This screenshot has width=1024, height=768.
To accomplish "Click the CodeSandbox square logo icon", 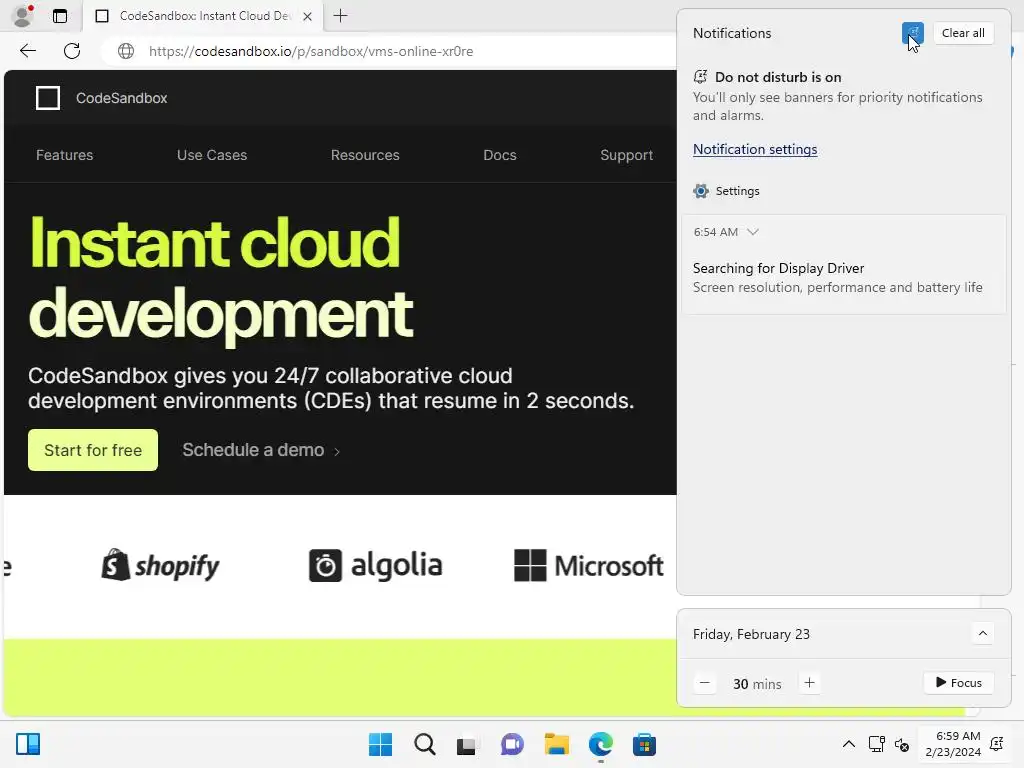I will pyautogui.click(x=48, y=98).
